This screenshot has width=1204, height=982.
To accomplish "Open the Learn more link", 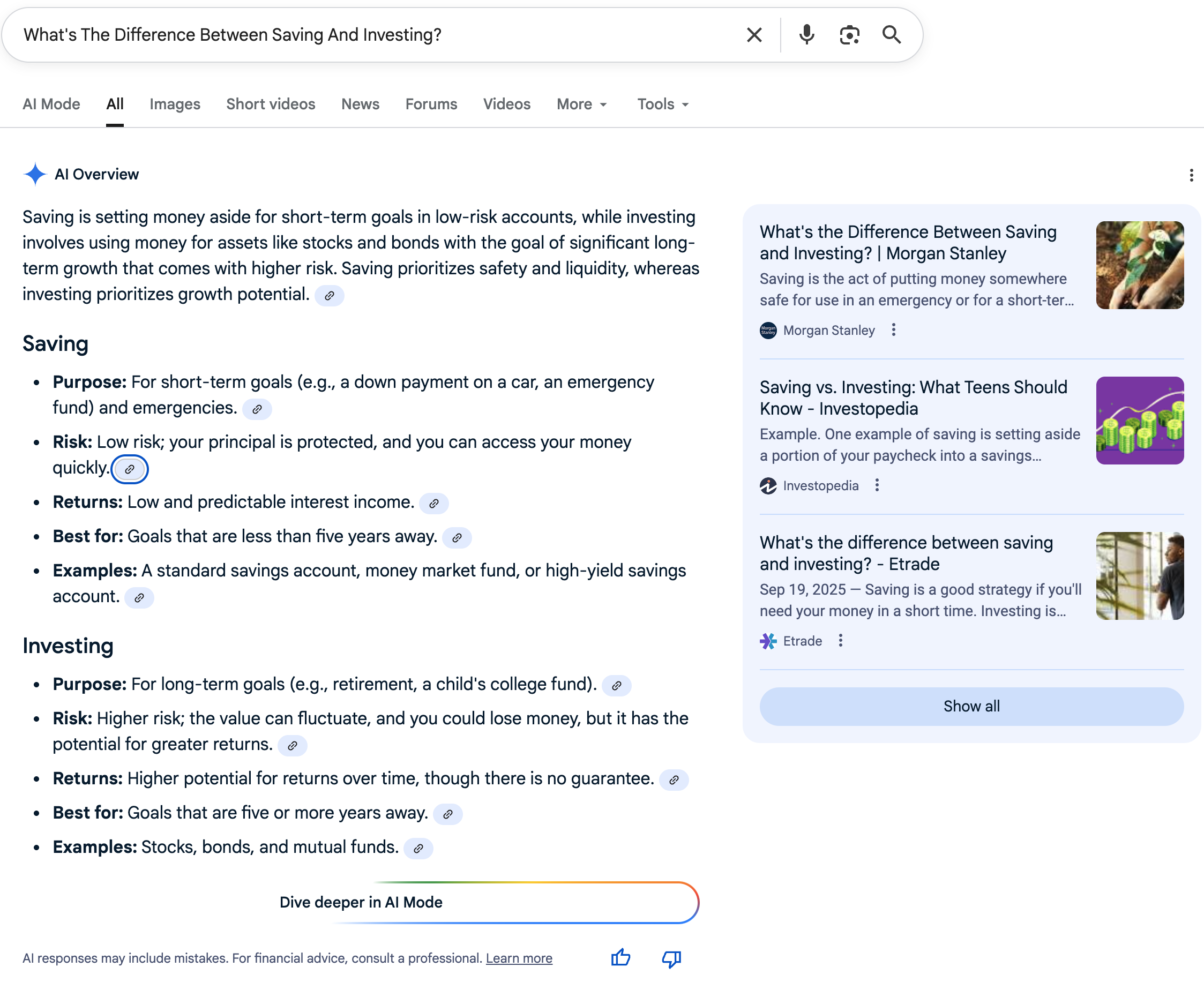I will pos(519,958).
